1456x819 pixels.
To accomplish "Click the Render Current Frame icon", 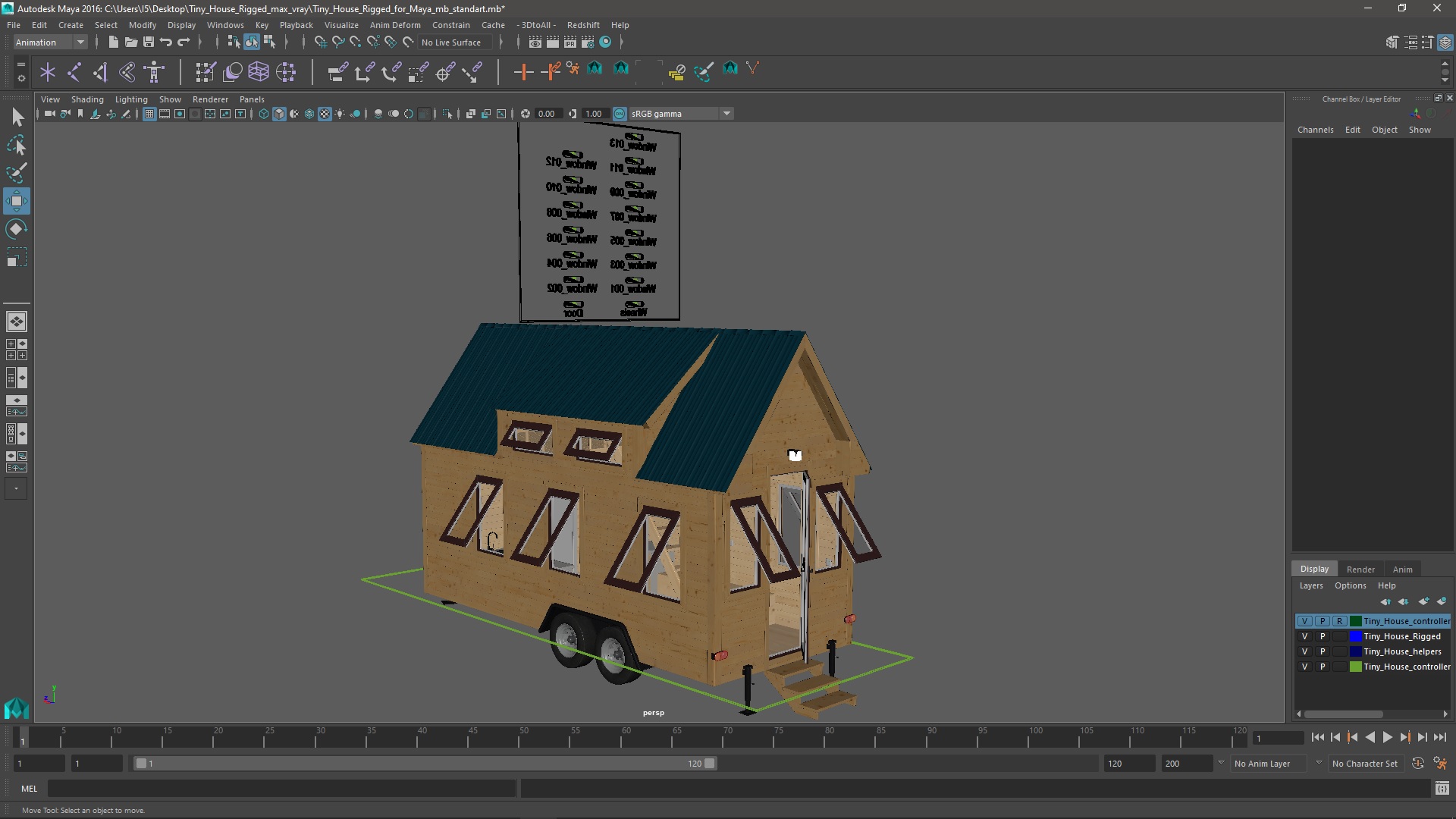I will click(553, 42).
